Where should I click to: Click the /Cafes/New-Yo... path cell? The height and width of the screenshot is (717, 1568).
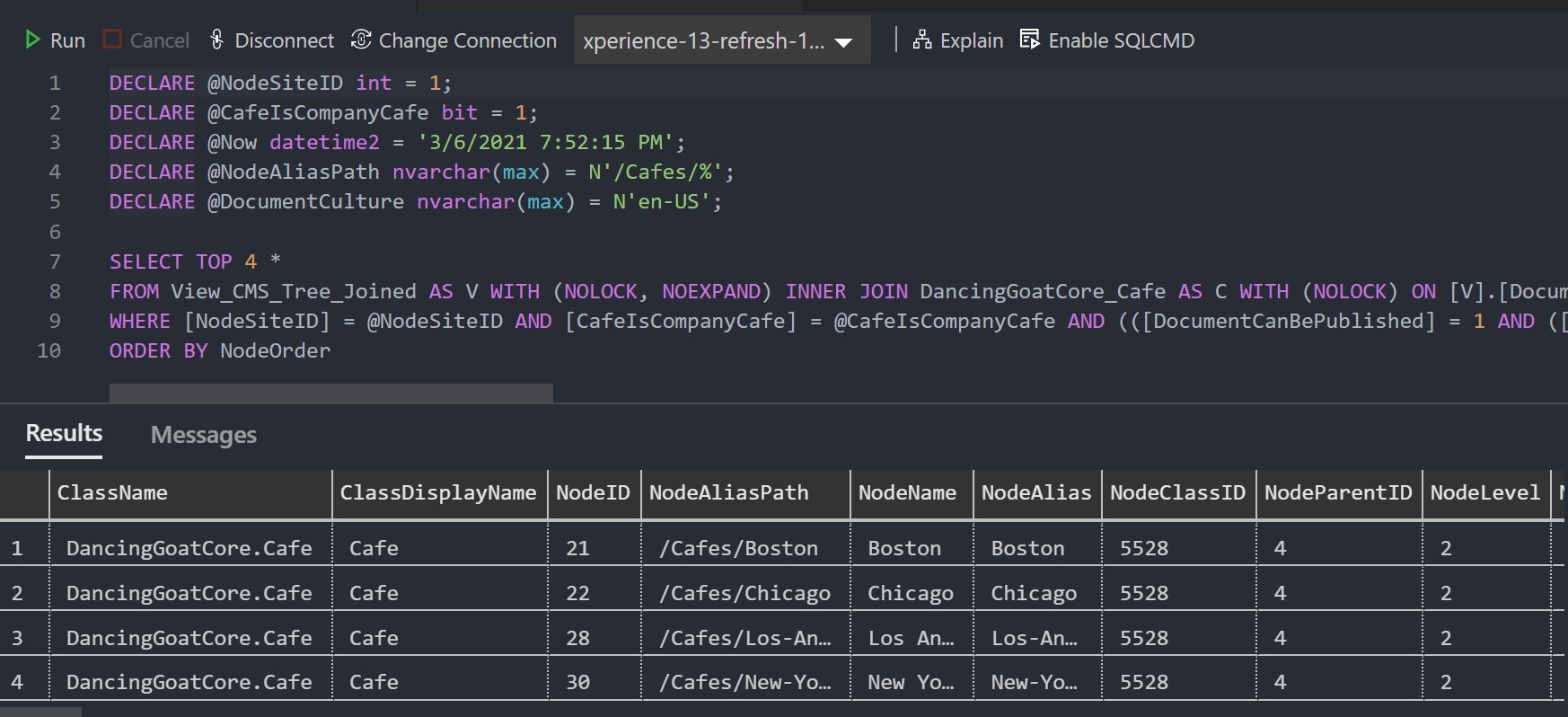coord(745,682)
